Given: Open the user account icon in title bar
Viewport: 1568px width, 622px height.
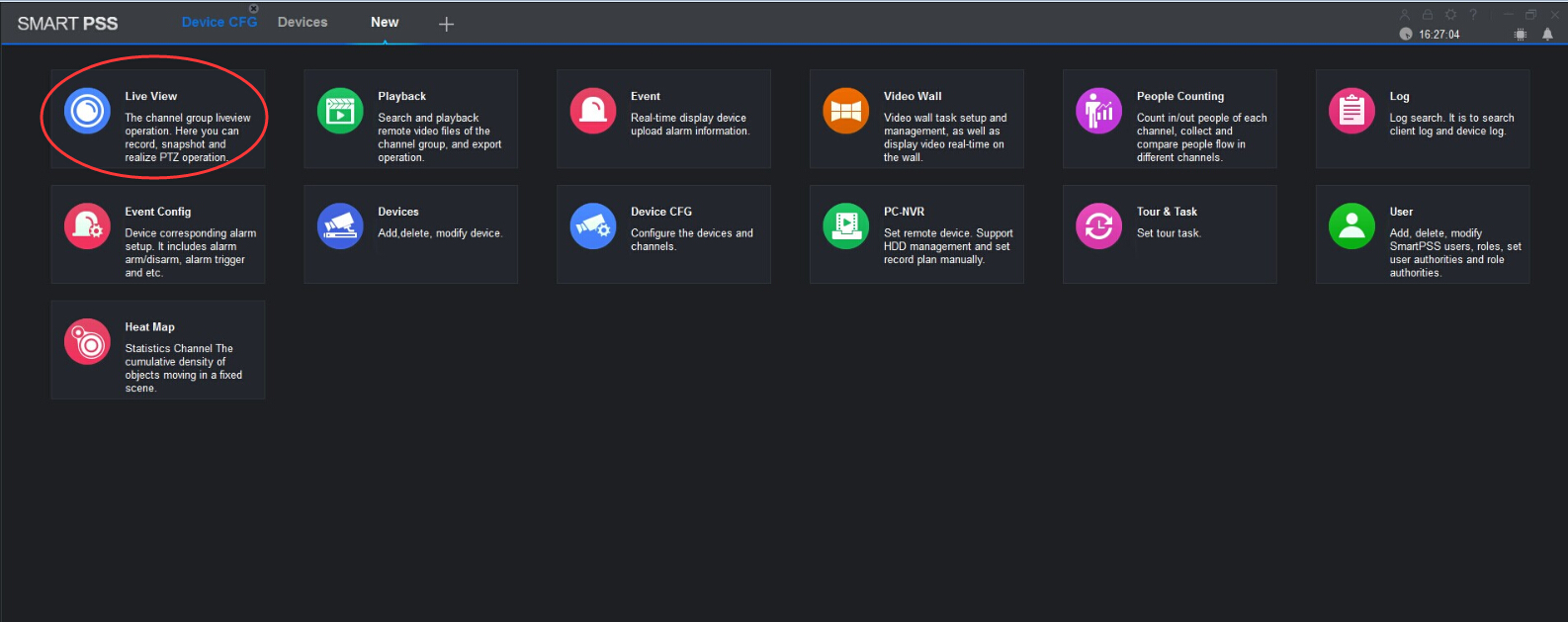Looking at the screenshot, I should tap(1405, 15).
